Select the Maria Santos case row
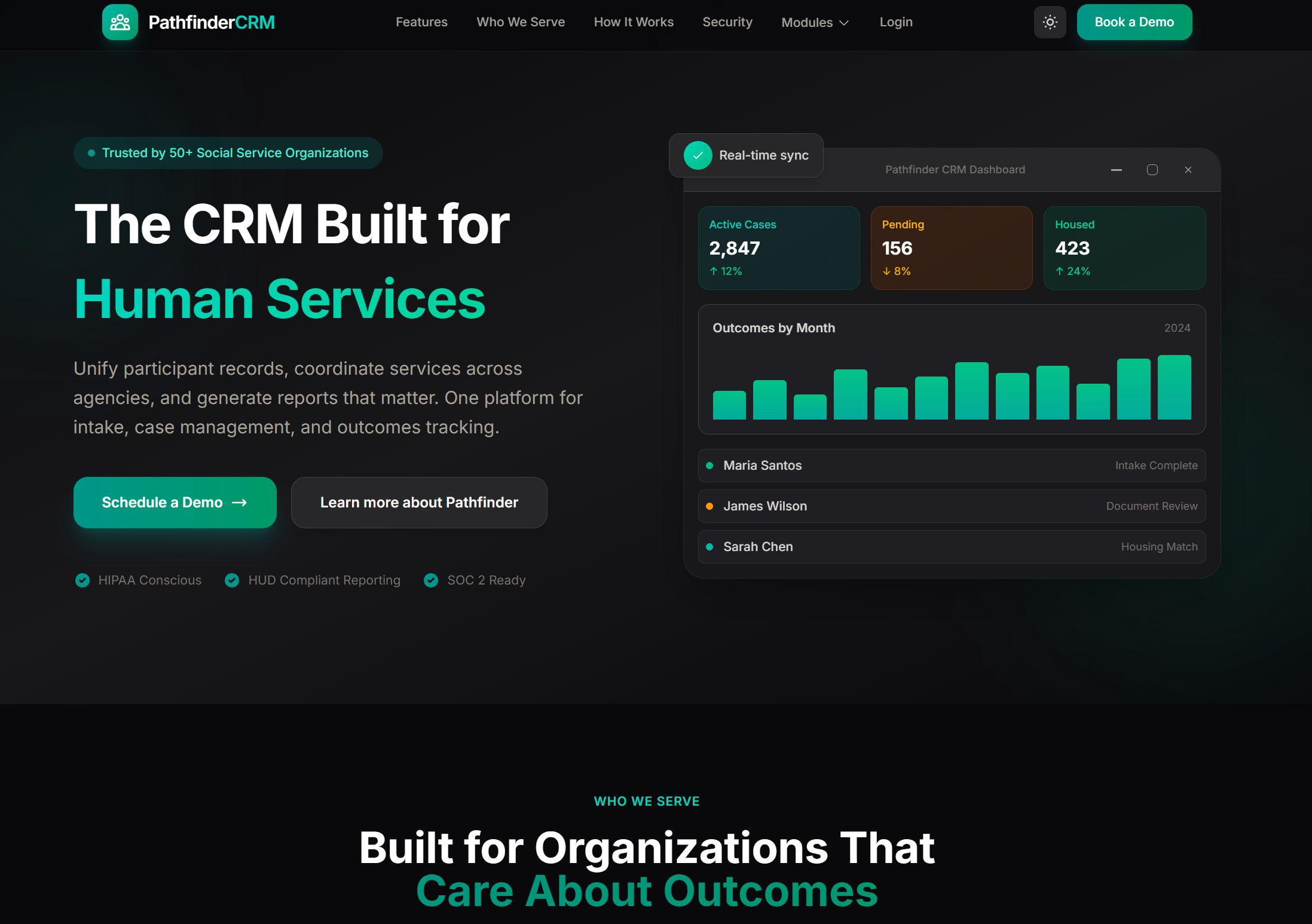Viewport: 1312px width, 924px height. 951,466
